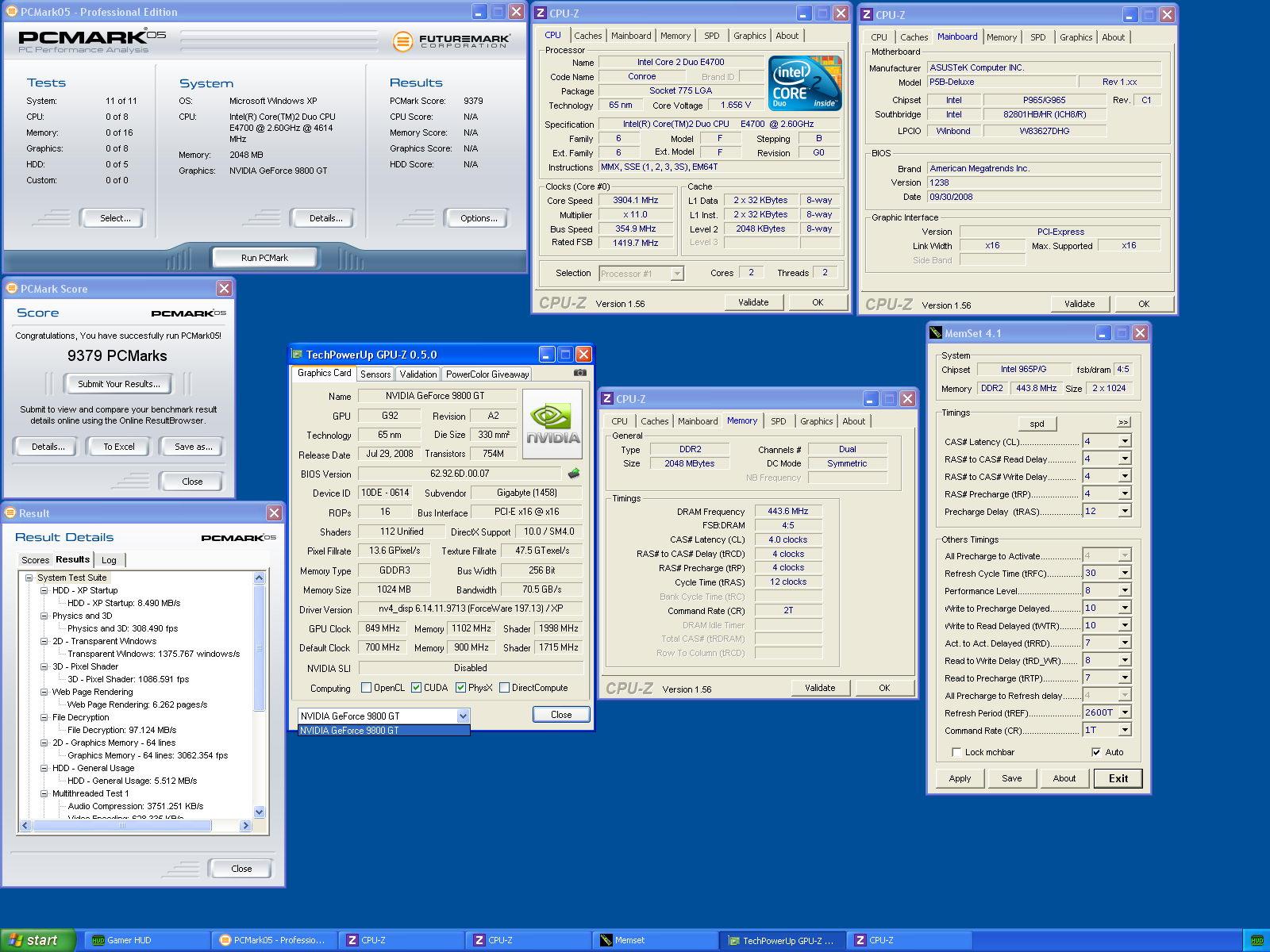
Task: Open the Processor #1 selection dropdown
Action: point(677,274)
